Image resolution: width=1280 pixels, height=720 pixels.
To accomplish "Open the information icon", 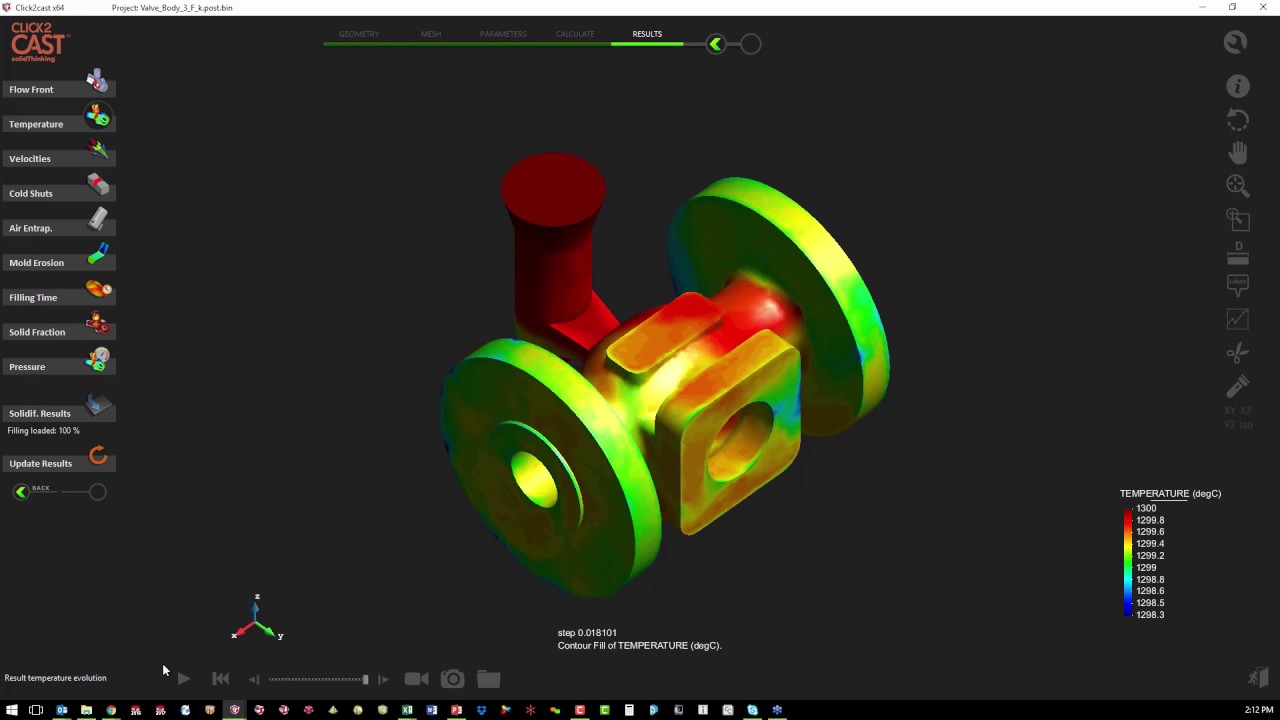I will [x=1238, y=87].
